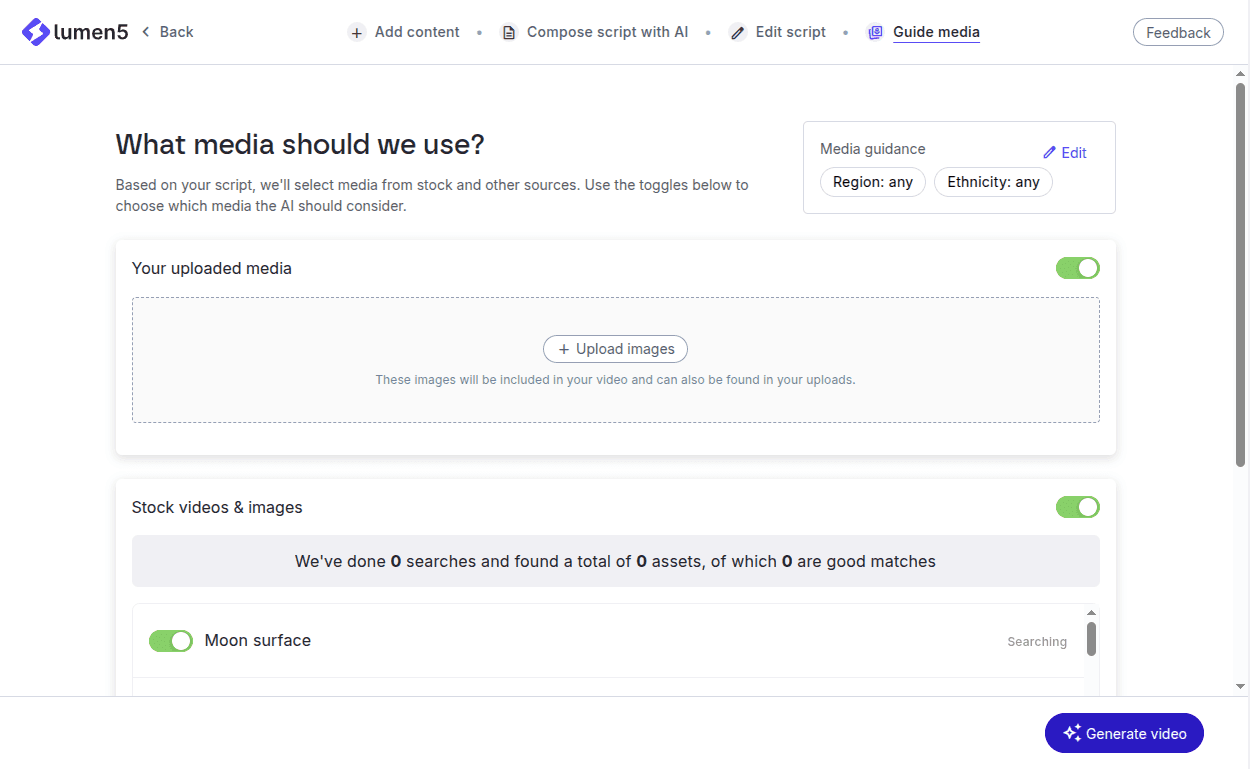This screenshot has height=769, width=1250.
Task: Turn off Stock videos & images toggle
Action: point(1077,507)
